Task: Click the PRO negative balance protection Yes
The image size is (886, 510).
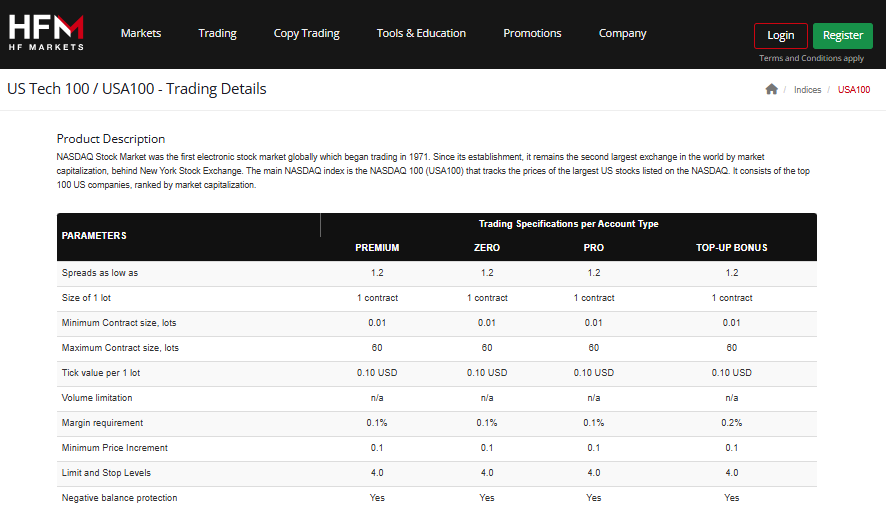Action: tap(593, 498)
